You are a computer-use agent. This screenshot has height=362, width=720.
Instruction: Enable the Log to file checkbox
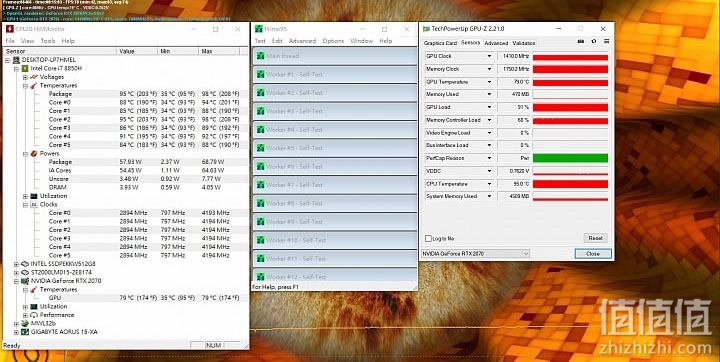coord(428,238)
